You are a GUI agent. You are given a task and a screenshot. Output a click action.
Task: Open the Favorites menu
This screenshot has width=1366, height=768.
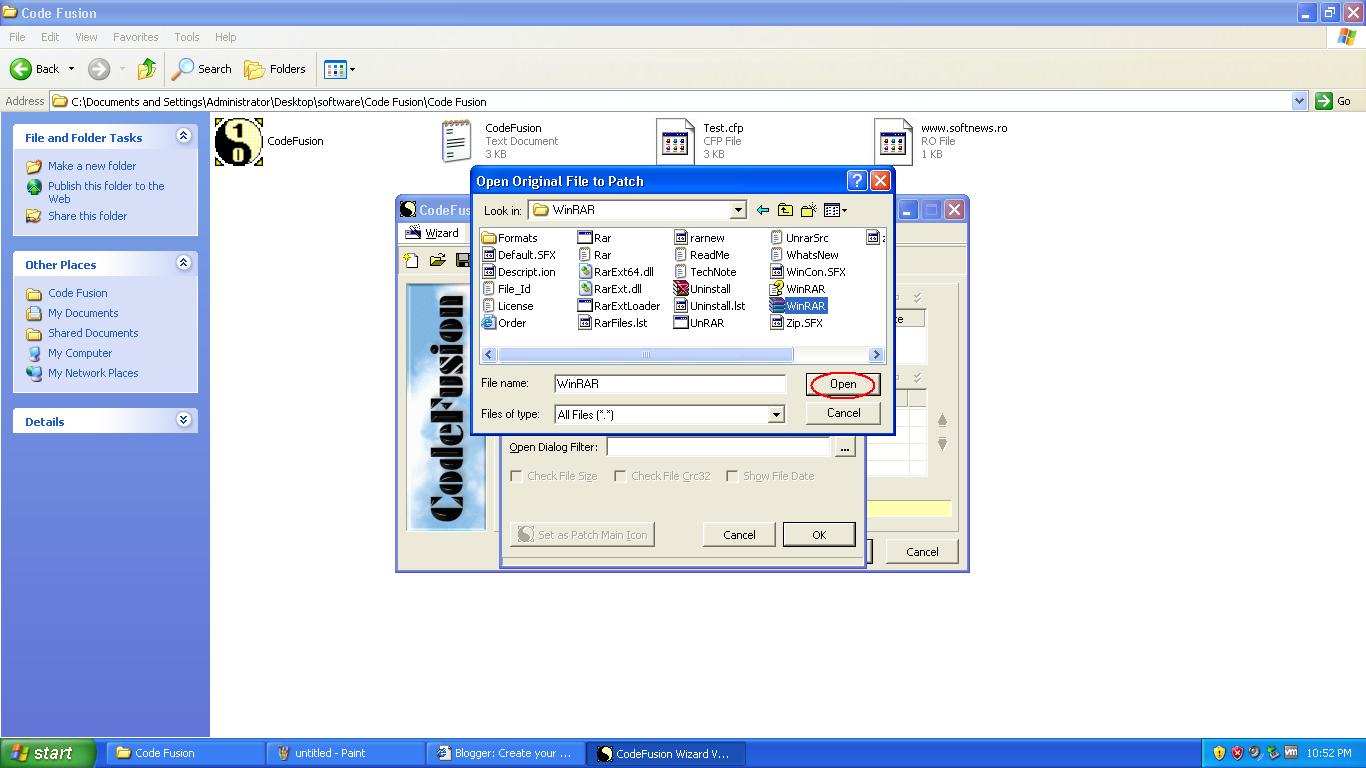[x=135, y=37]
